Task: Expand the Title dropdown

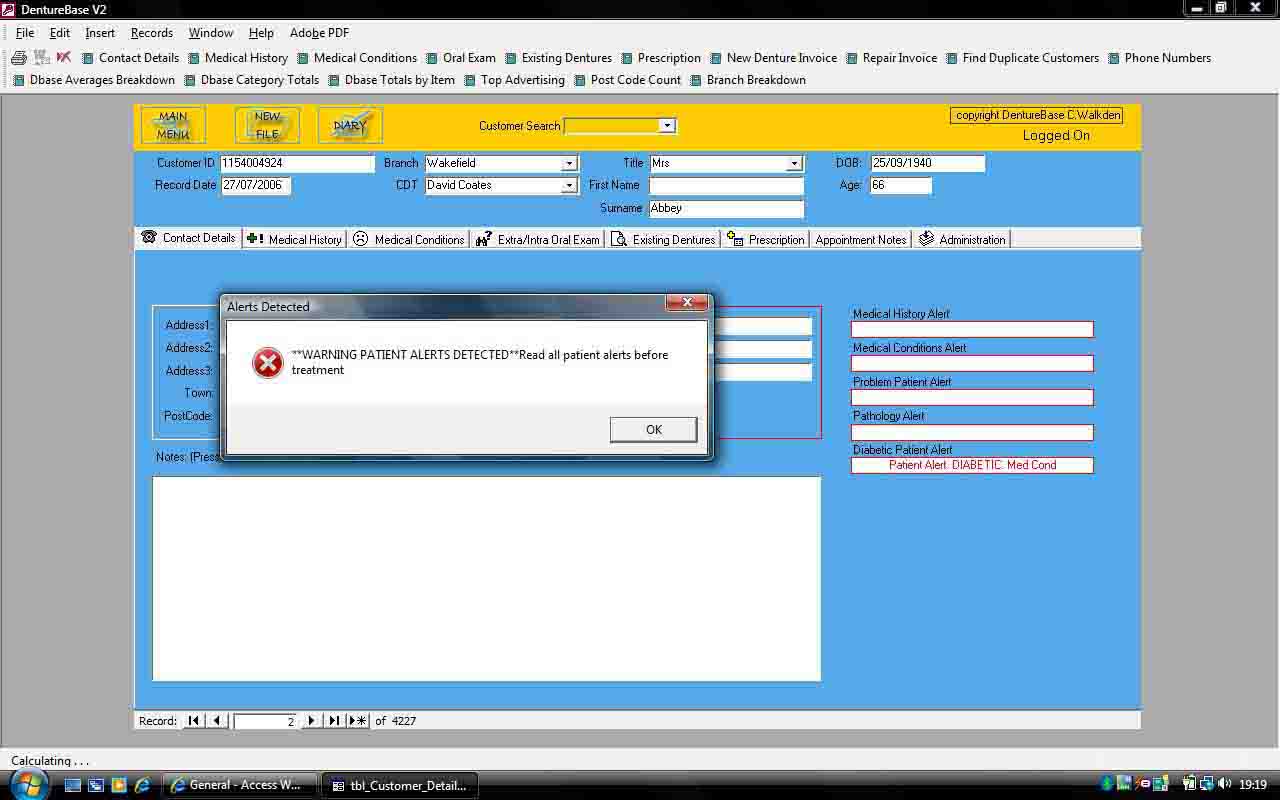Action: point(794,163)
